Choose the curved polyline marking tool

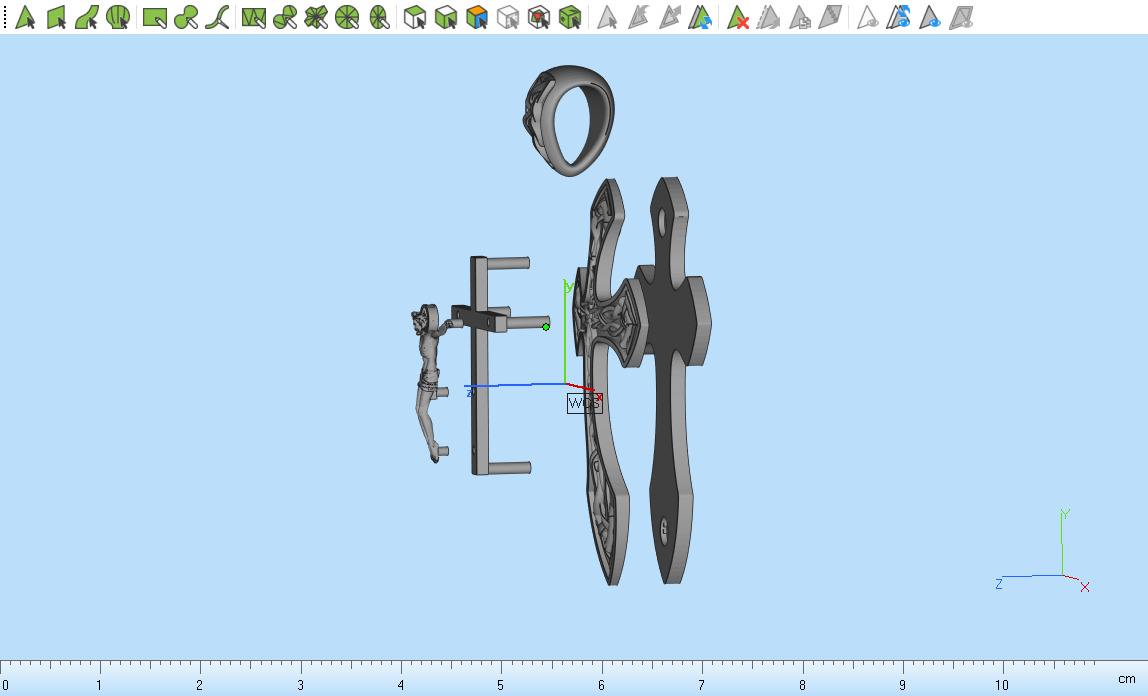click(217, 17)
